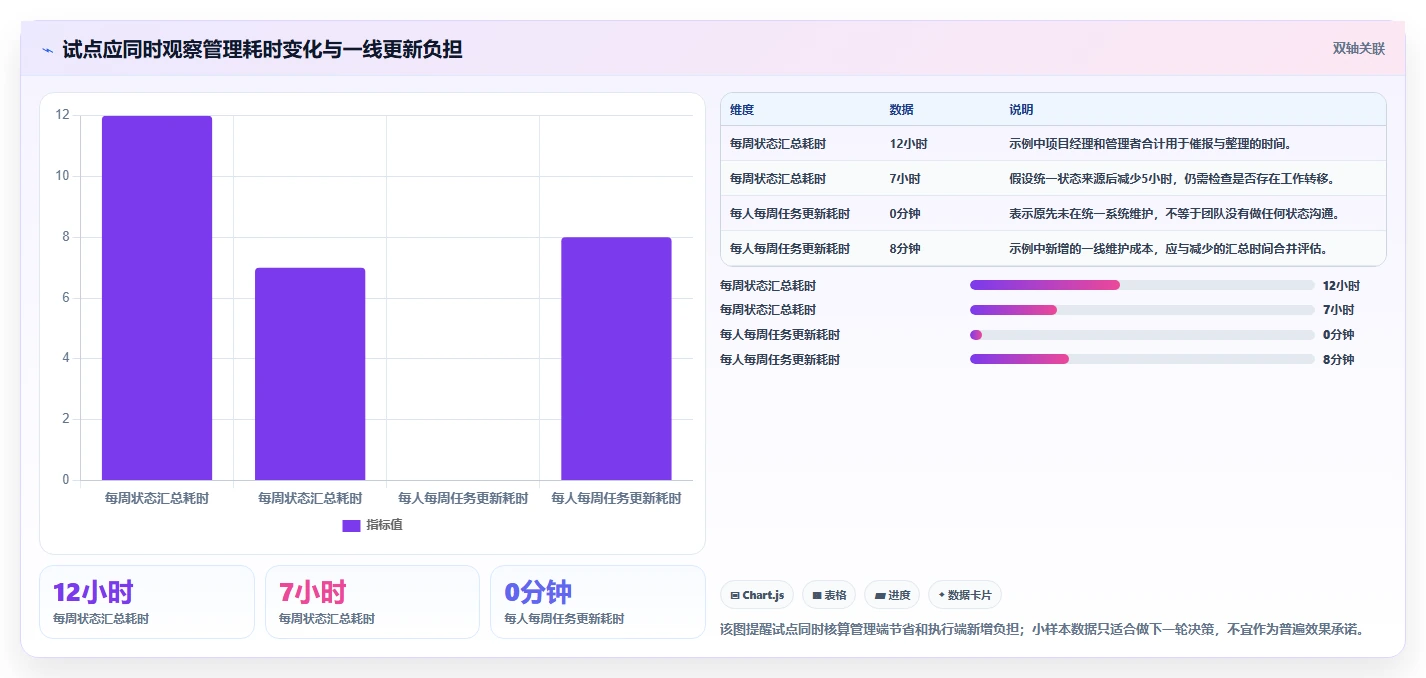Click the 8分钟 cell in the table
The width and height of the screenshot is (1426, 678).
(x=905, y=249)
